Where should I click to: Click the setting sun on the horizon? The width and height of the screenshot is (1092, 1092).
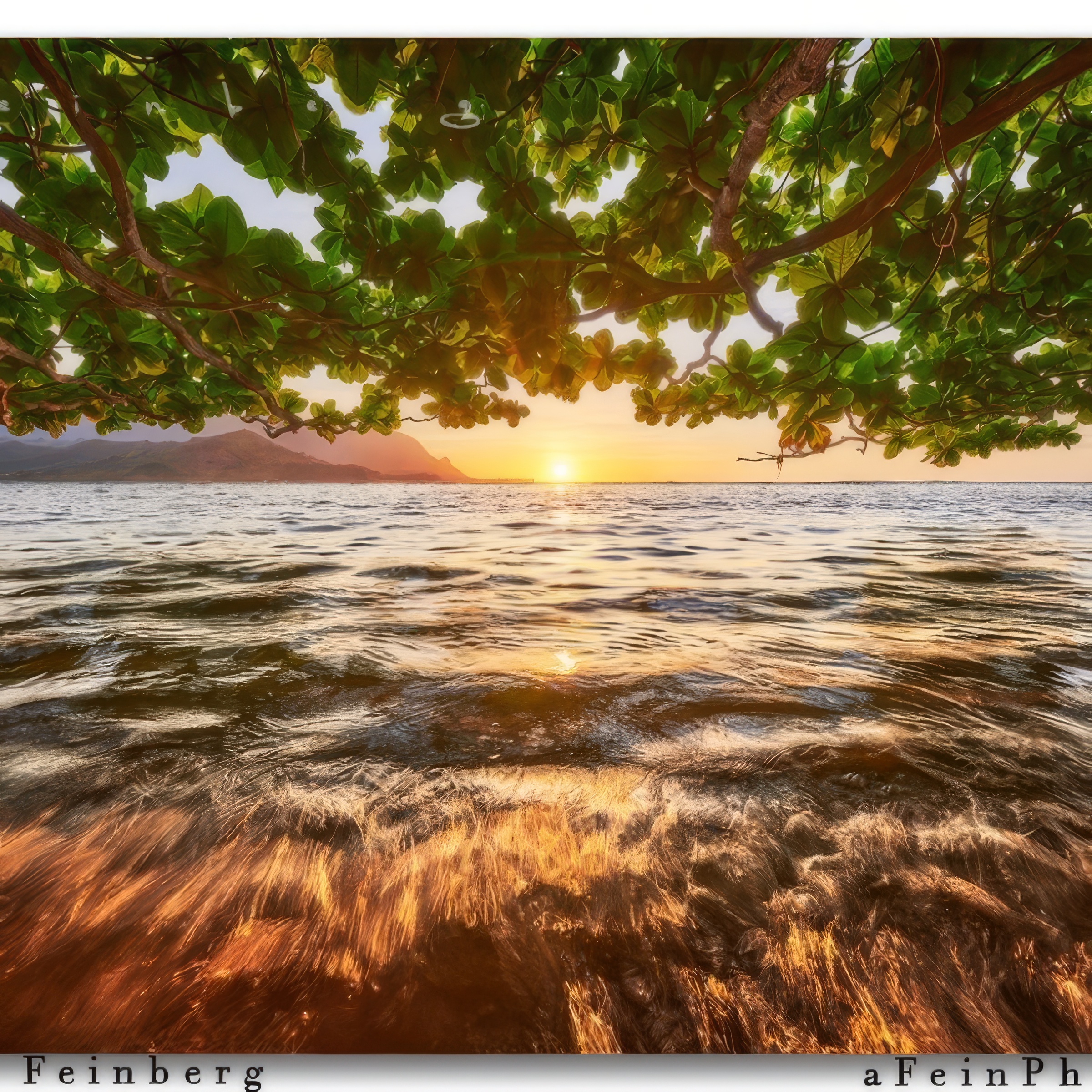(x=560, y=469)
